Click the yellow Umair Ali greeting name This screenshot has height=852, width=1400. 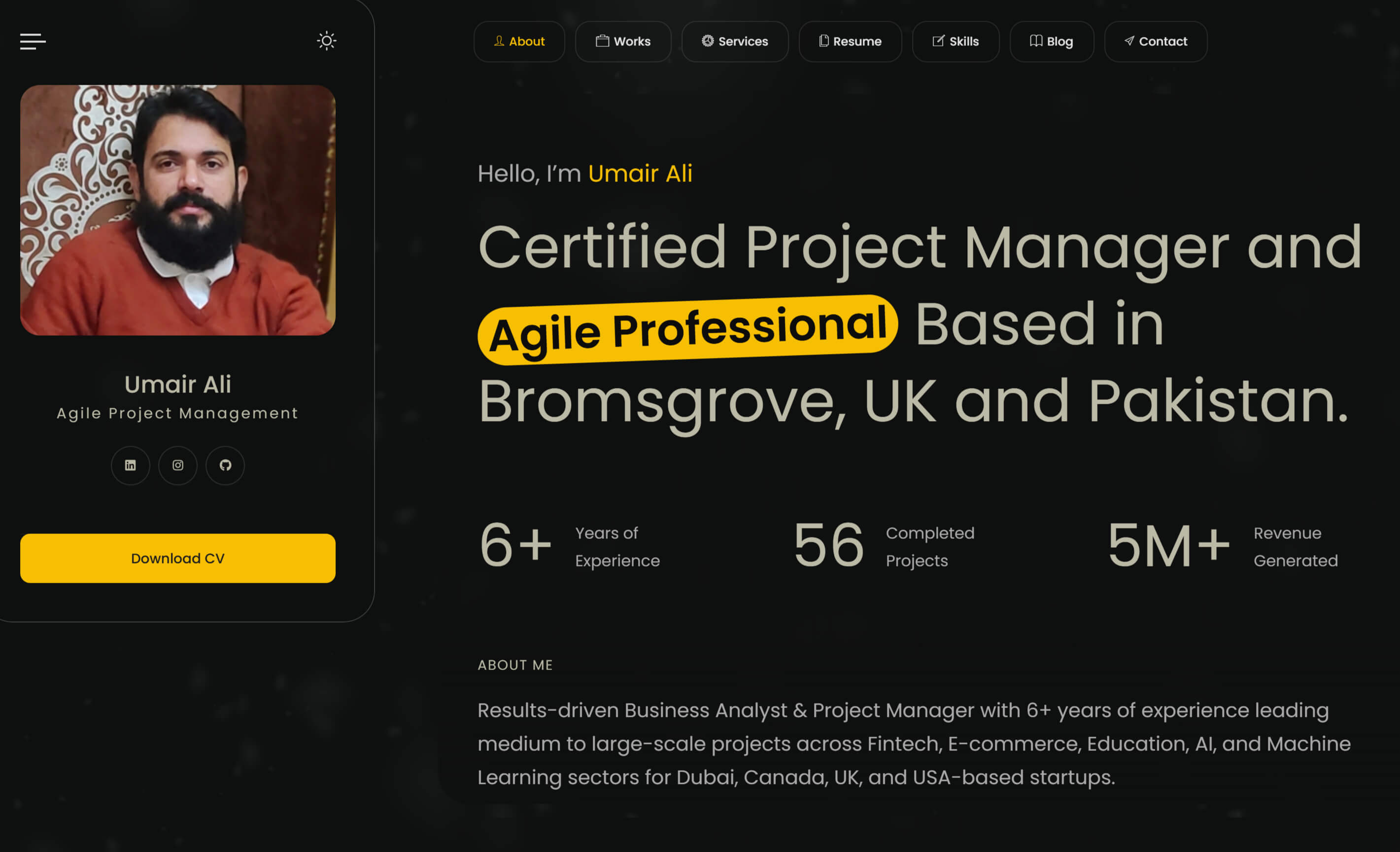(640, 174)
